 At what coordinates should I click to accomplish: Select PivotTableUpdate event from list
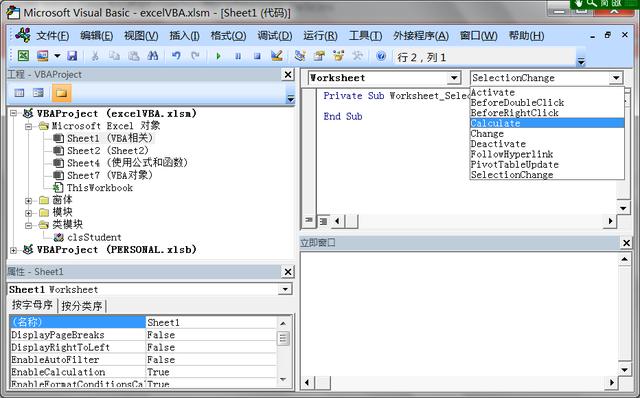coord(547,165)
